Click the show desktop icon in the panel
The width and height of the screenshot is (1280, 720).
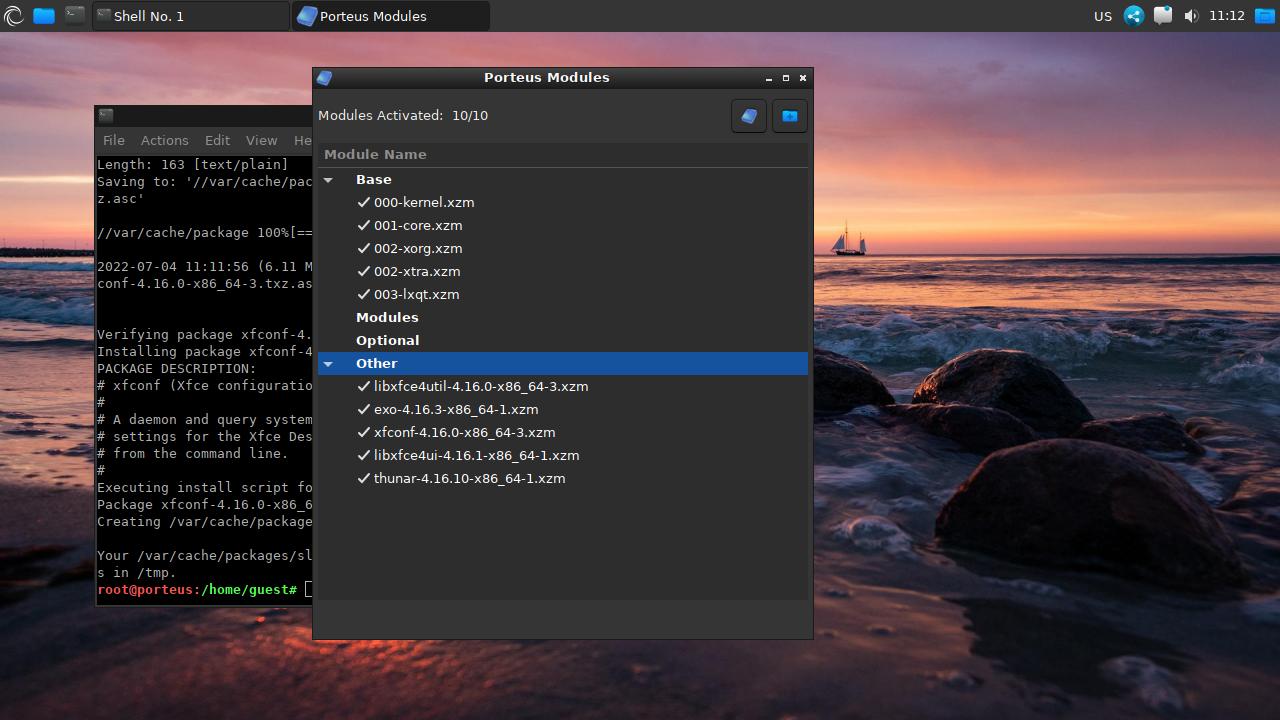click(x=1265, y=16)
